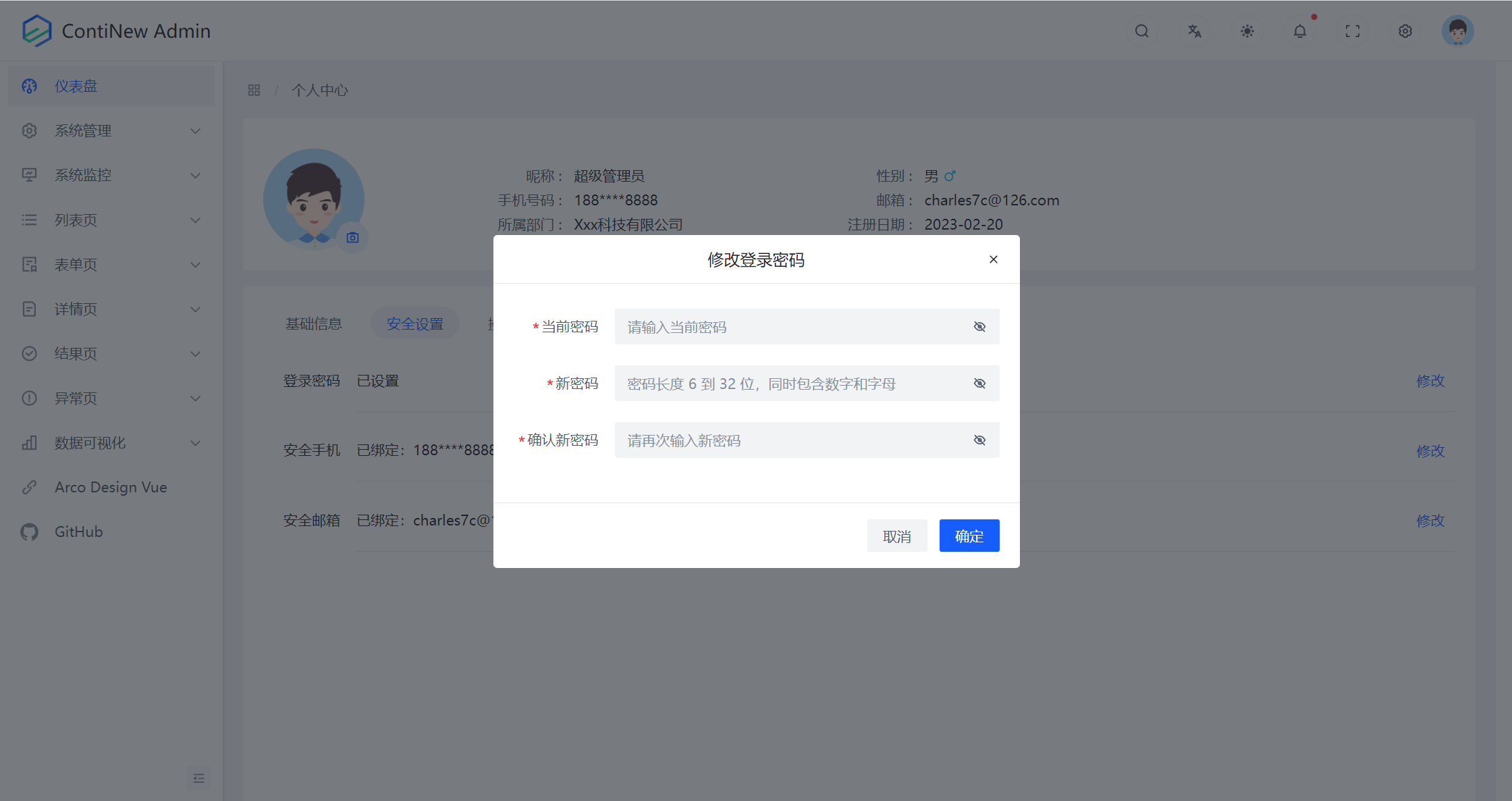The height and width of the screenshot is (801, 1512).
Task: Click the 超级管理员 nickname text
Action: 609,176
